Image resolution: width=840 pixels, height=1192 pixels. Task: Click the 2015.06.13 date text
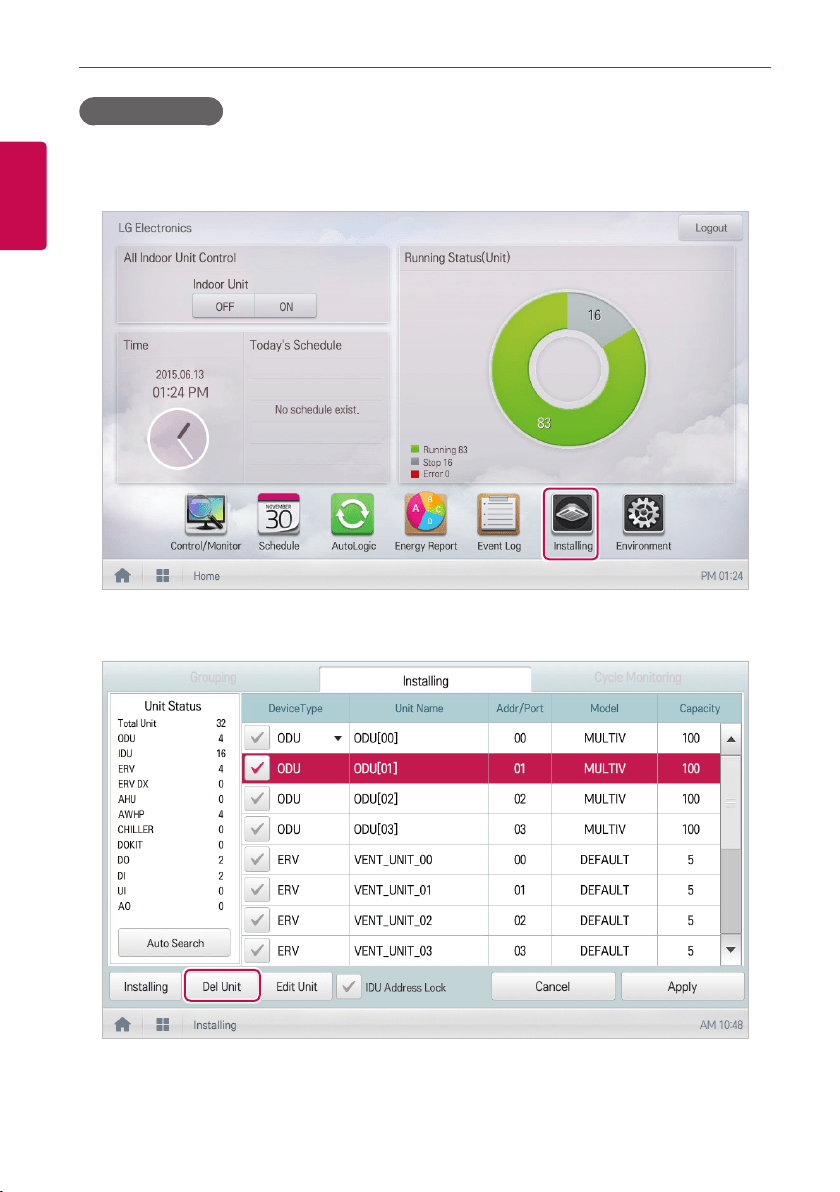179,374
